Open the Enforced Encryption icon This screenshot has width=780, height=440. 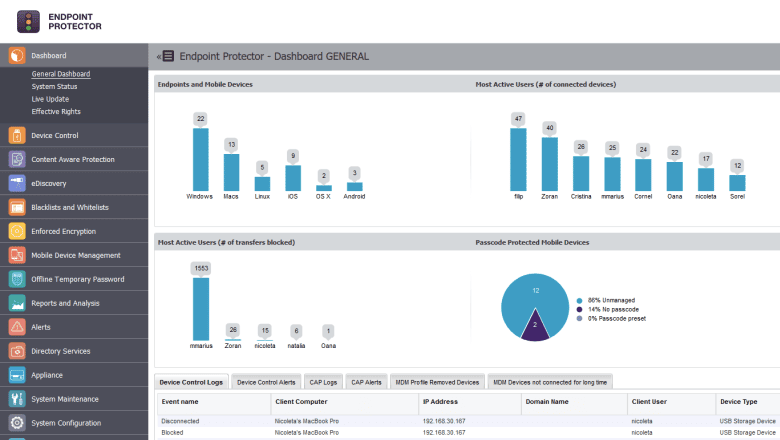[17, 231]
